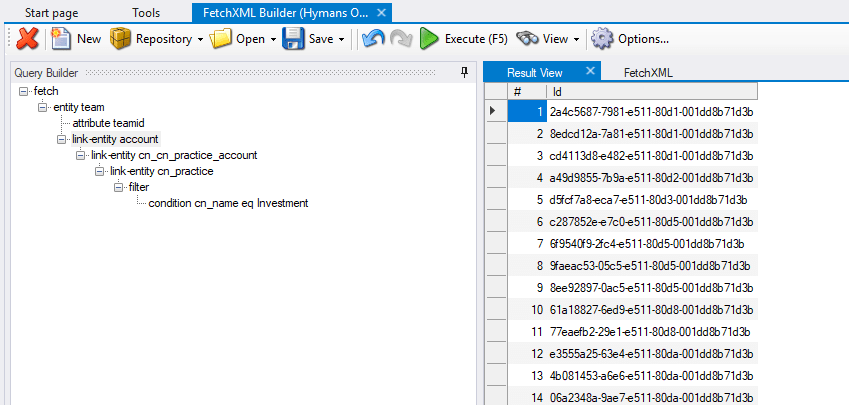The image size is (849, 405).
Task: Close the Result View tab
Action: pos(590,71)
